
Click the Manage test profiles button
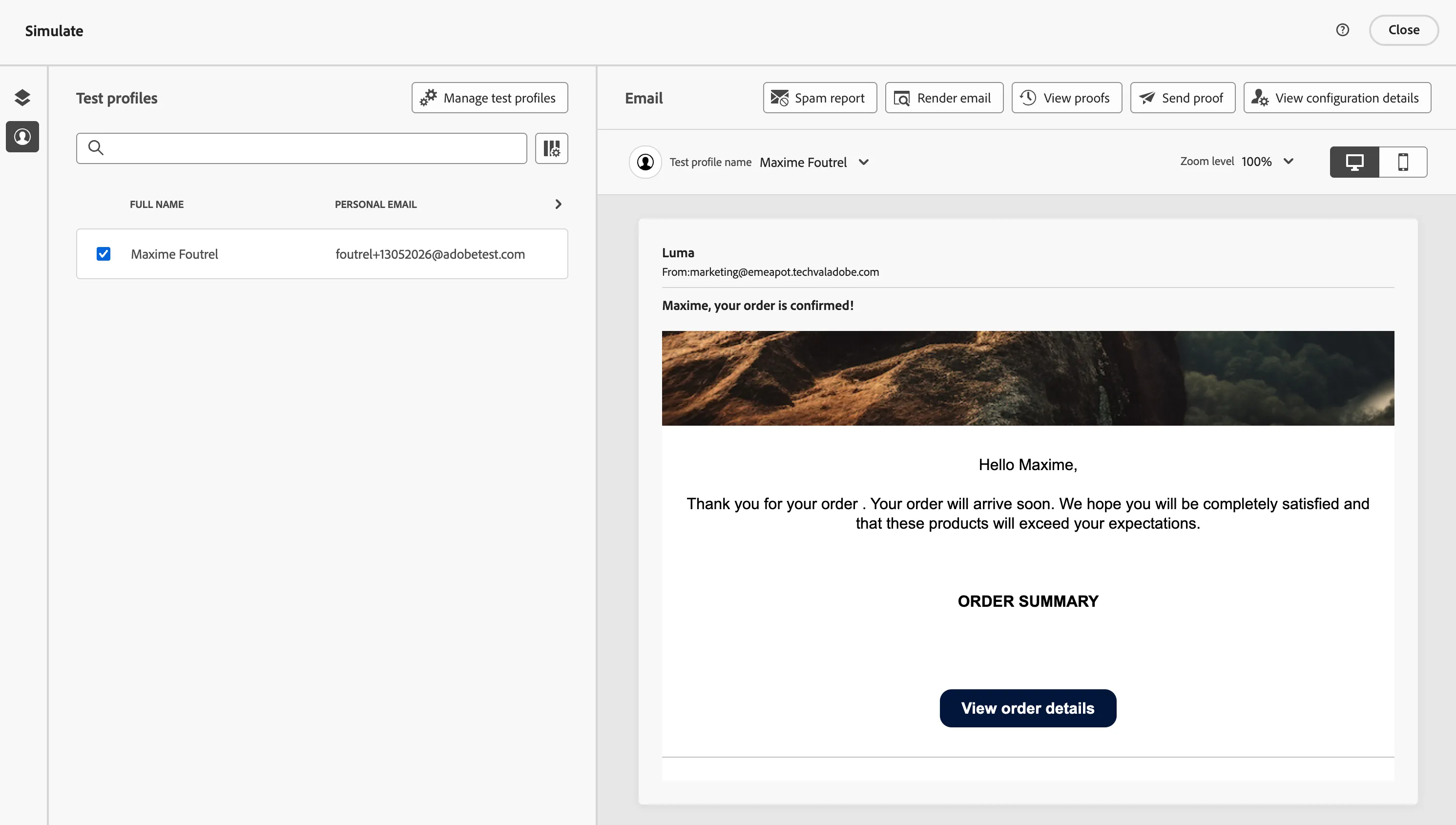[490, 98]
